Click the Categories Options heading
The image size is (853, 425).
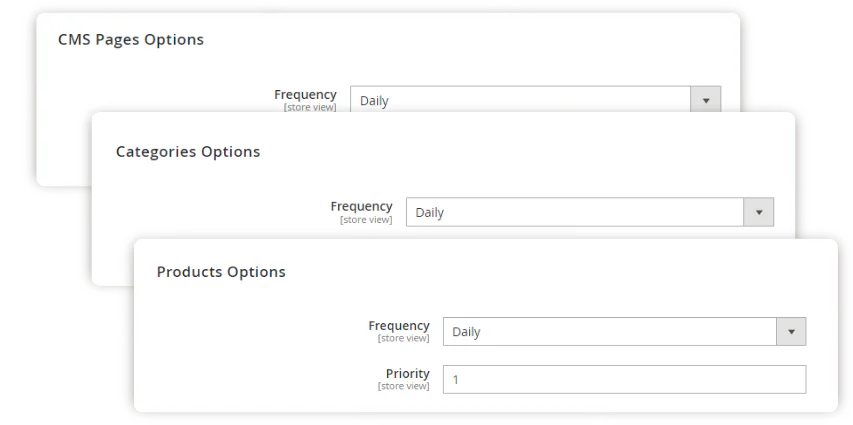(188, 152)
